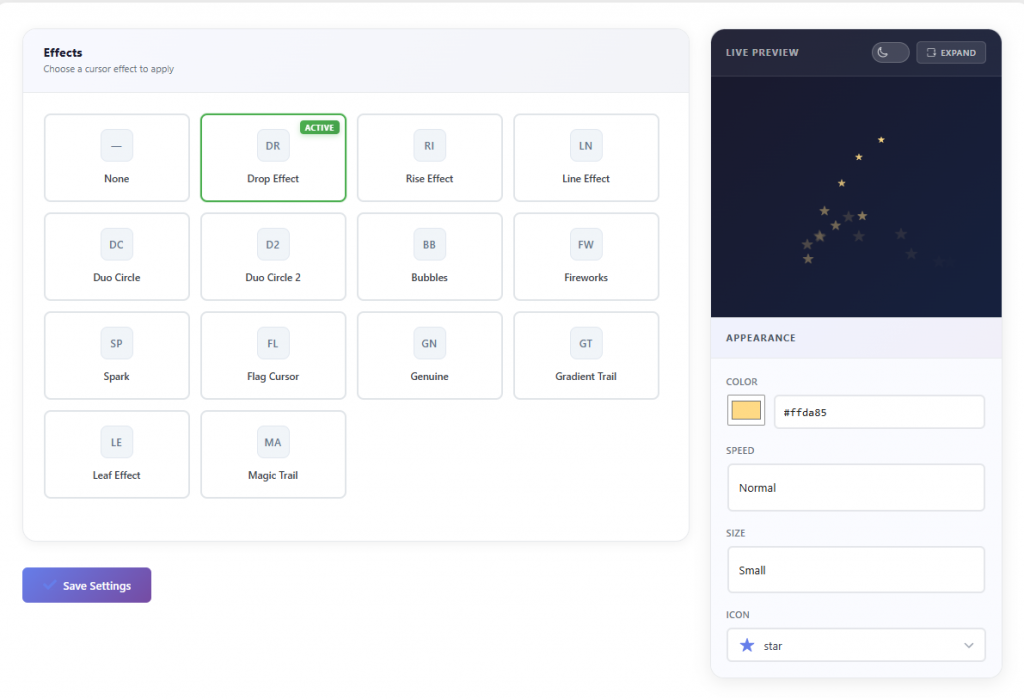The height and width of the screenshot is (699, 1024).
Task: Click the DC icon badge for Duo Circle
Action: click(116, 244)
